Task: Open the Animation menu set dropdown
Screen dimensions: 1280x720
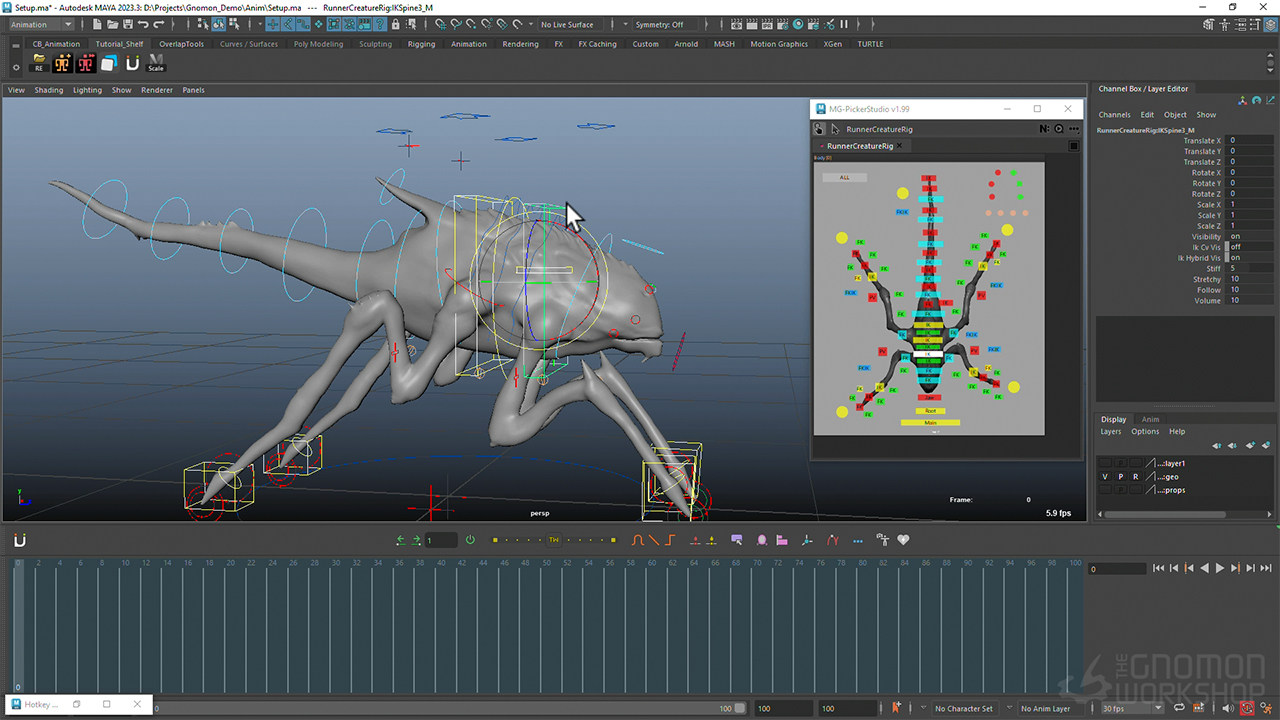Action: [38, 23]
